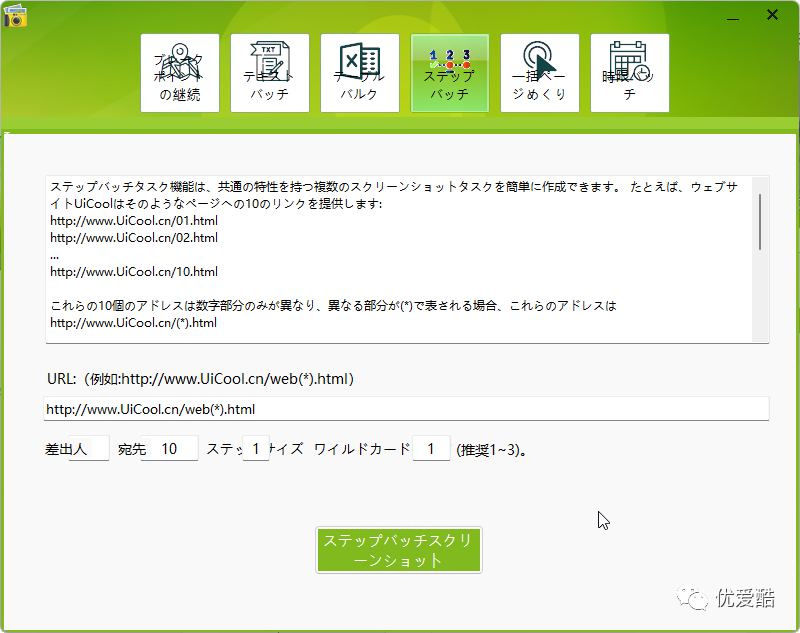
Task: Click the description box scrollbar thumb
Action: coord(760,222)
